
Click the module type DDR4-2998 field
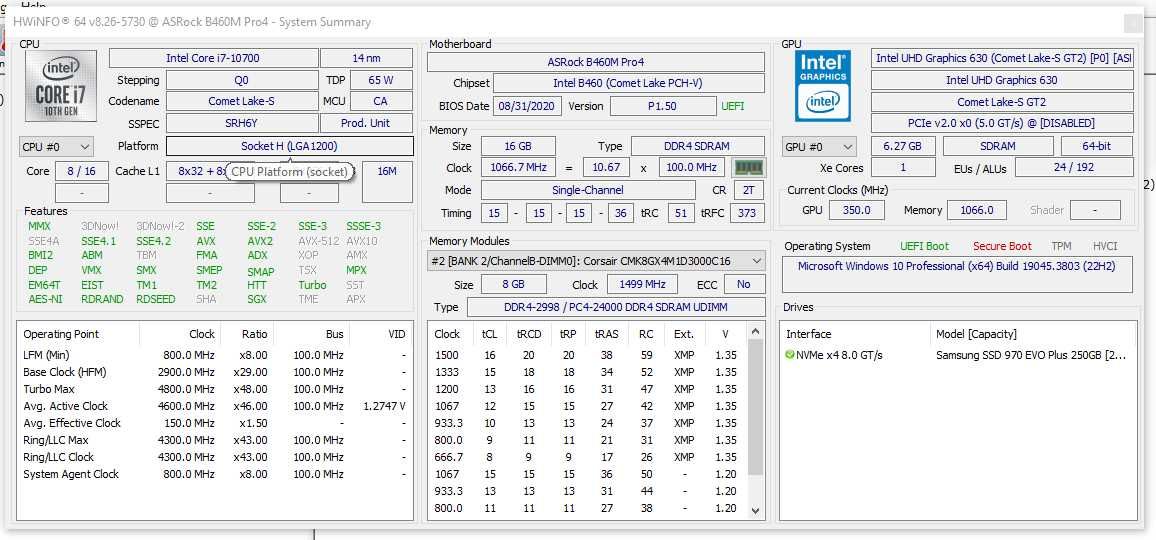pyautogui.click(x=616, y=307)
